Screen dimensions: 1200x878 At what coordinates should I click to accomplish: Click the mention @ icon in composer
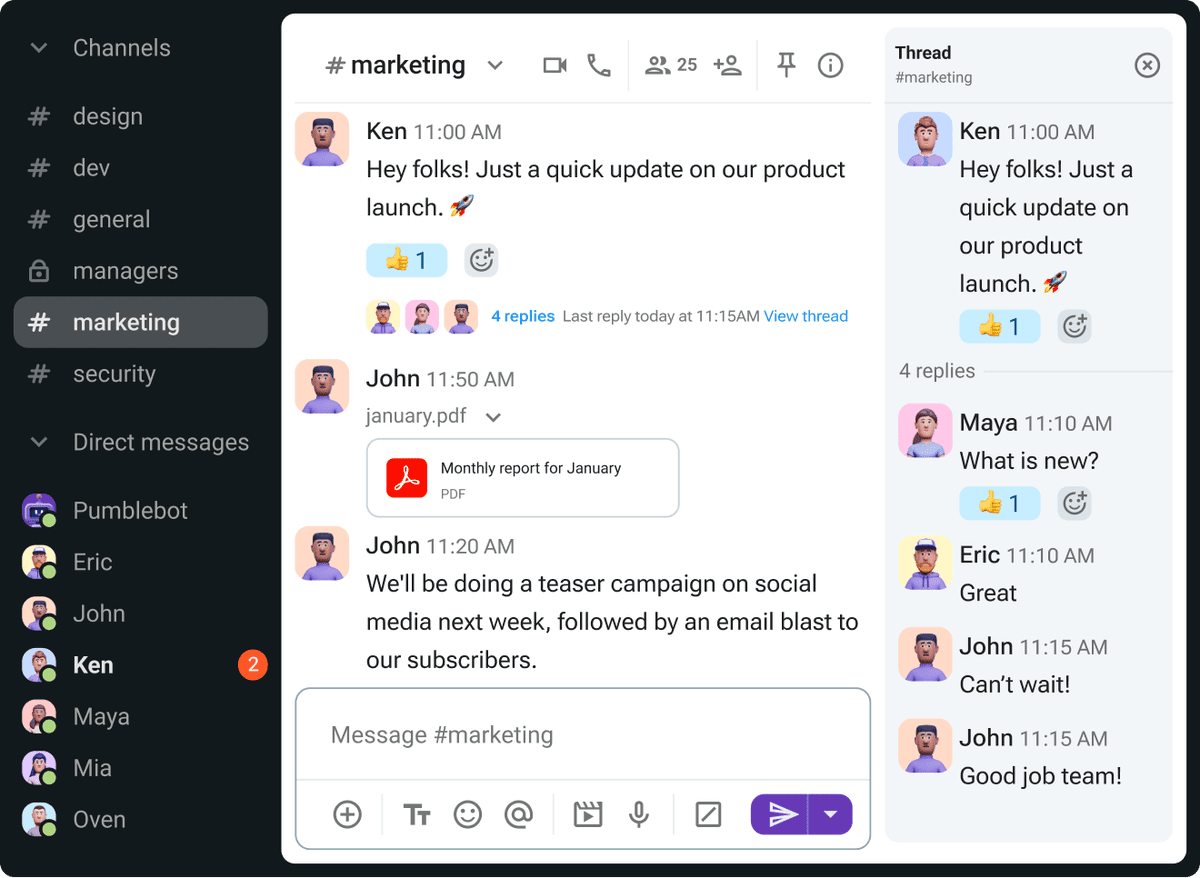pyautogui.click(x=518, y=815)
